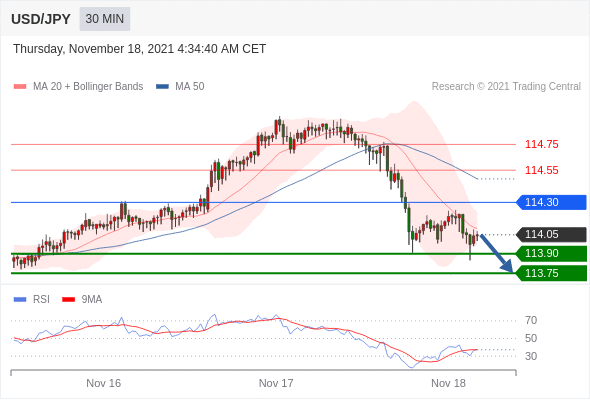This screenshot has width=590, height=400.
Task: Click the 114.75 resistance level label
Action: click(541, 144)
